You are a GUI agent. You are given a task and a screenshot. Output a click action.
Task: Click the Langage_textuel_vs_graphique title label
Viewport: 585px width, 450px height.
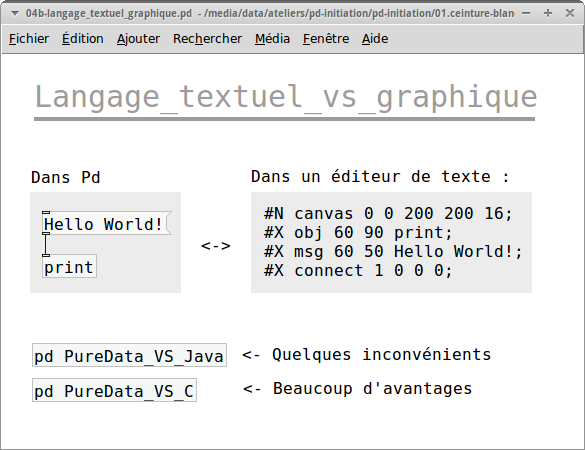coord(285,96)
